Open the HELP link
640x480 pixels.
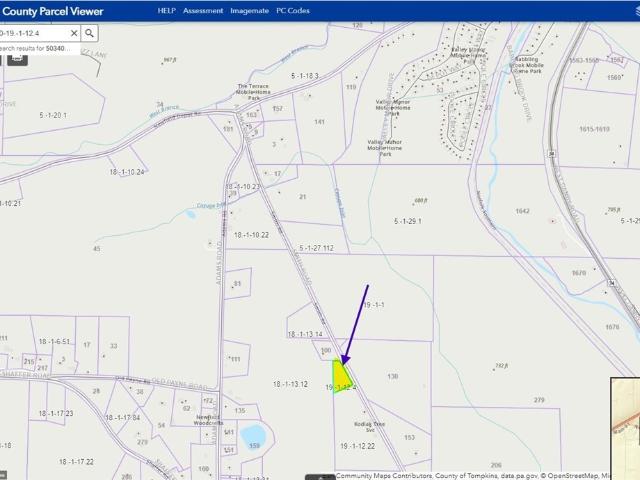(167, 11)
